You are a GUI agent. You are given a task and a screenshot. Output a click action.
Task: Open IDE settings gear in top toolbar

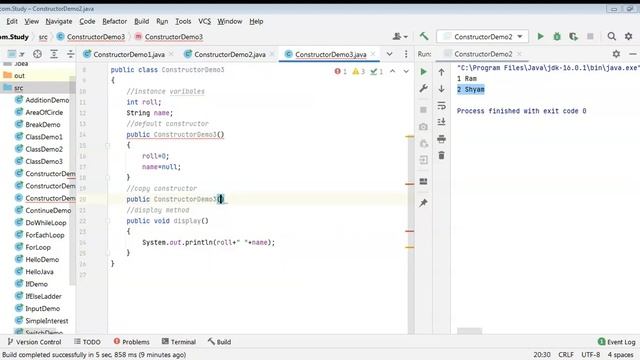(629, 36)
